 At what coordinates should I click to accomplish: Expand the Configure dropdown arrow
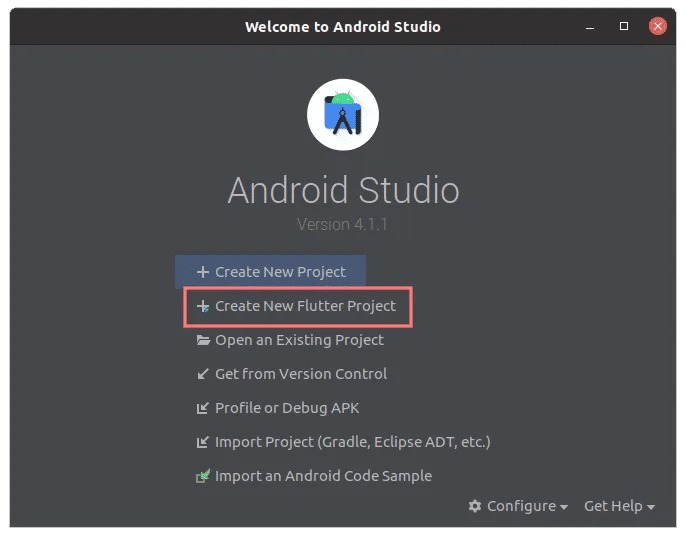click(564, 507)
